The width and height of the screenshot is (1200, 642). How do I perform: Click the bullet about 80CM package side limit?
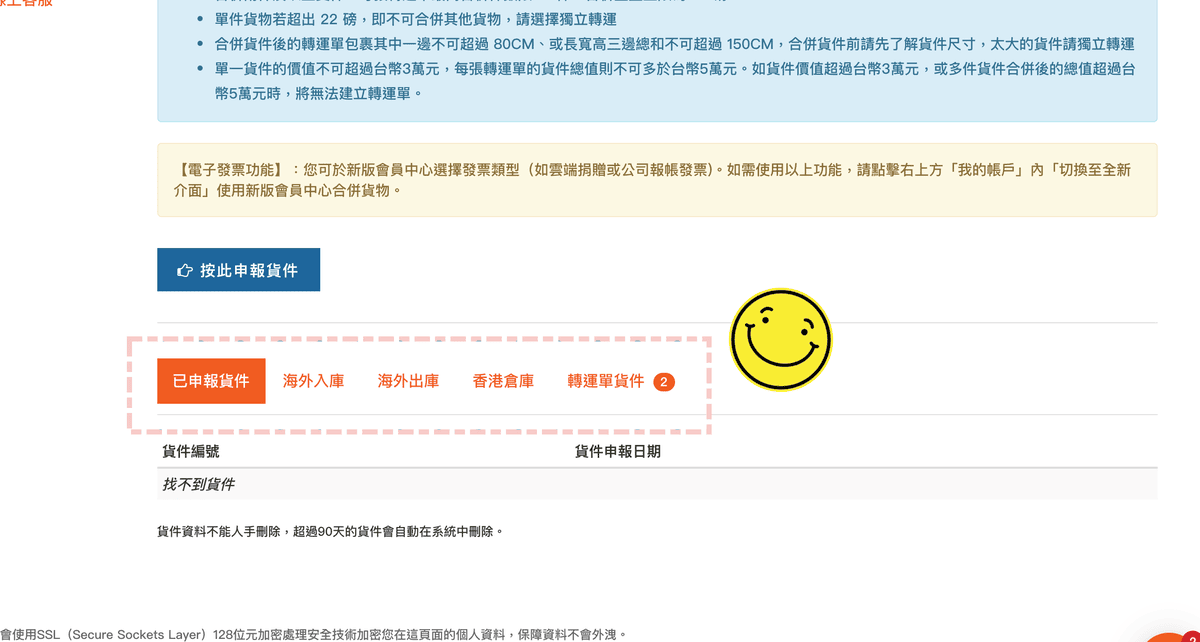point(674,44)
